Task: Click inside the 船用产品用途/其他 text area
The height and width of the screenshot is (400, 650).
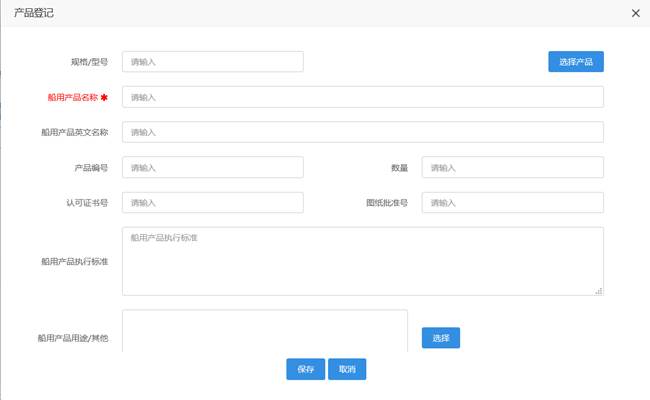Action: pos(265,330)
